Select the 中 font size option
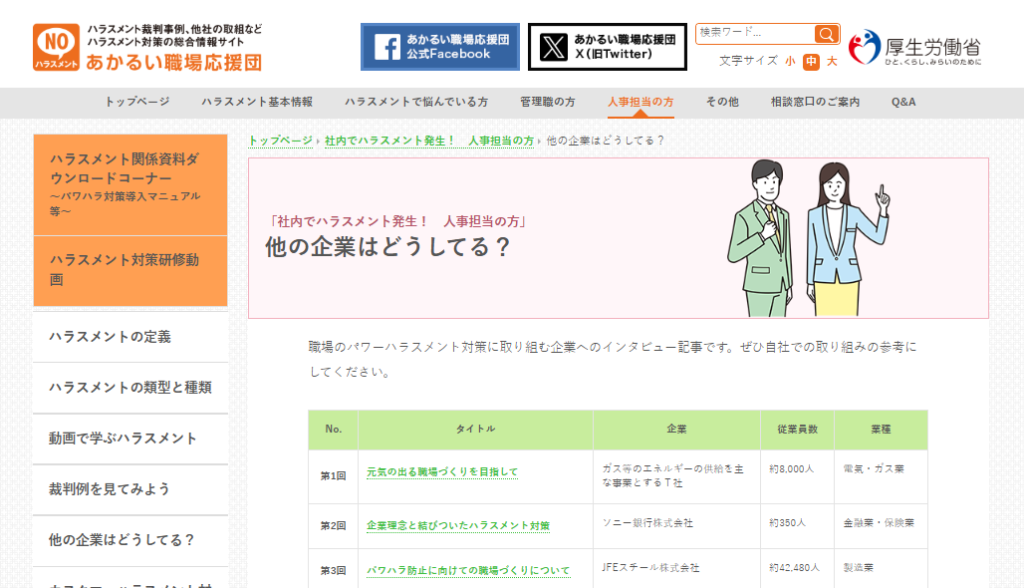The height and width of the screenshot is (588, 1024). coord(813,61)
